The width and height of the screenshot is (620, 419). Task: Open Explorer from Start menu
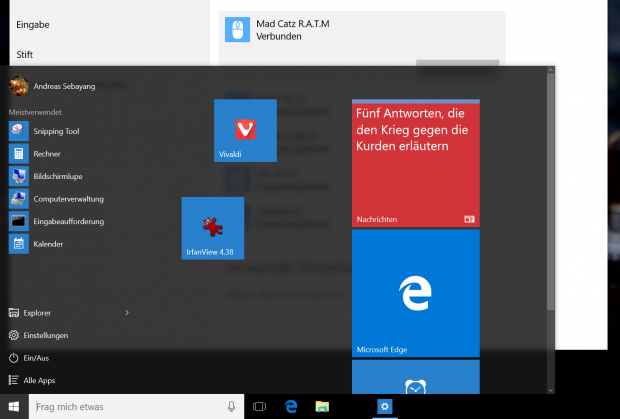tap(30, 313)
